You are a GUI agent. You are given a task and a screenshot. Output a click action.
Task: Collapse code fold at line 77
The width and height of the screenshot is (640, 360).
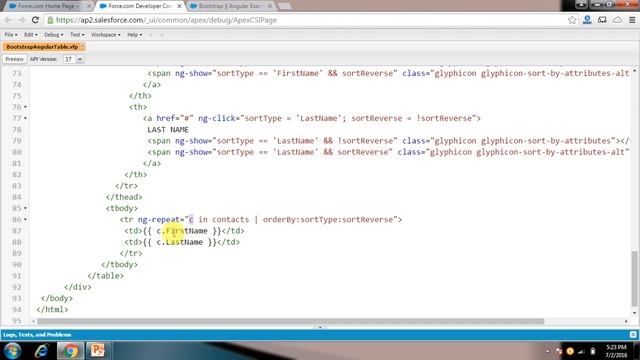(25, 118)
